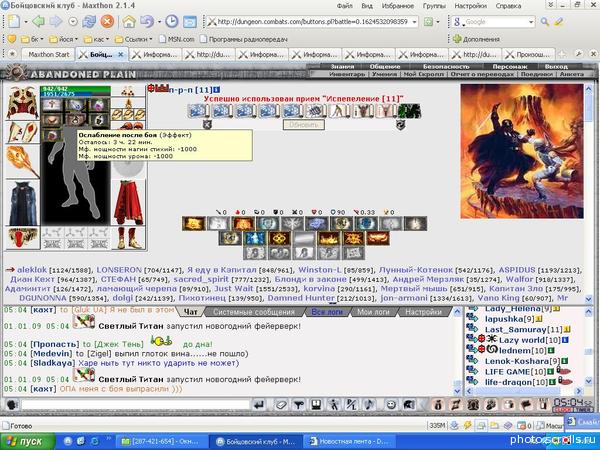Screen dimensions: 600x450
Task: Switch to the Мои логи tab
Action: click(373, 312)
